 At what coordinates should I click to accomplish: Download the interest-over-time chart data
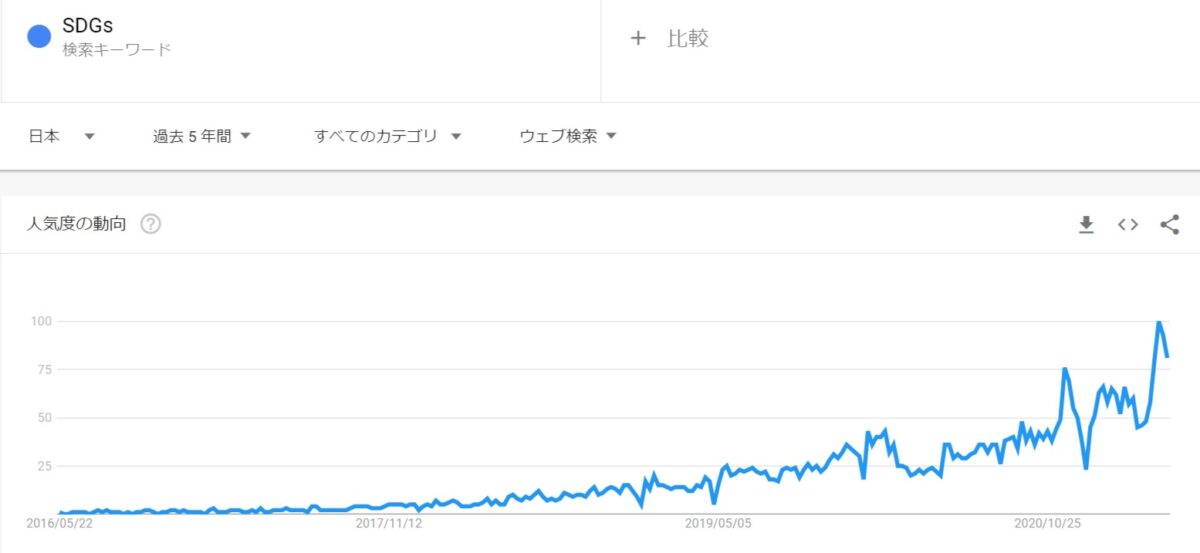[x=1086, y=225]
